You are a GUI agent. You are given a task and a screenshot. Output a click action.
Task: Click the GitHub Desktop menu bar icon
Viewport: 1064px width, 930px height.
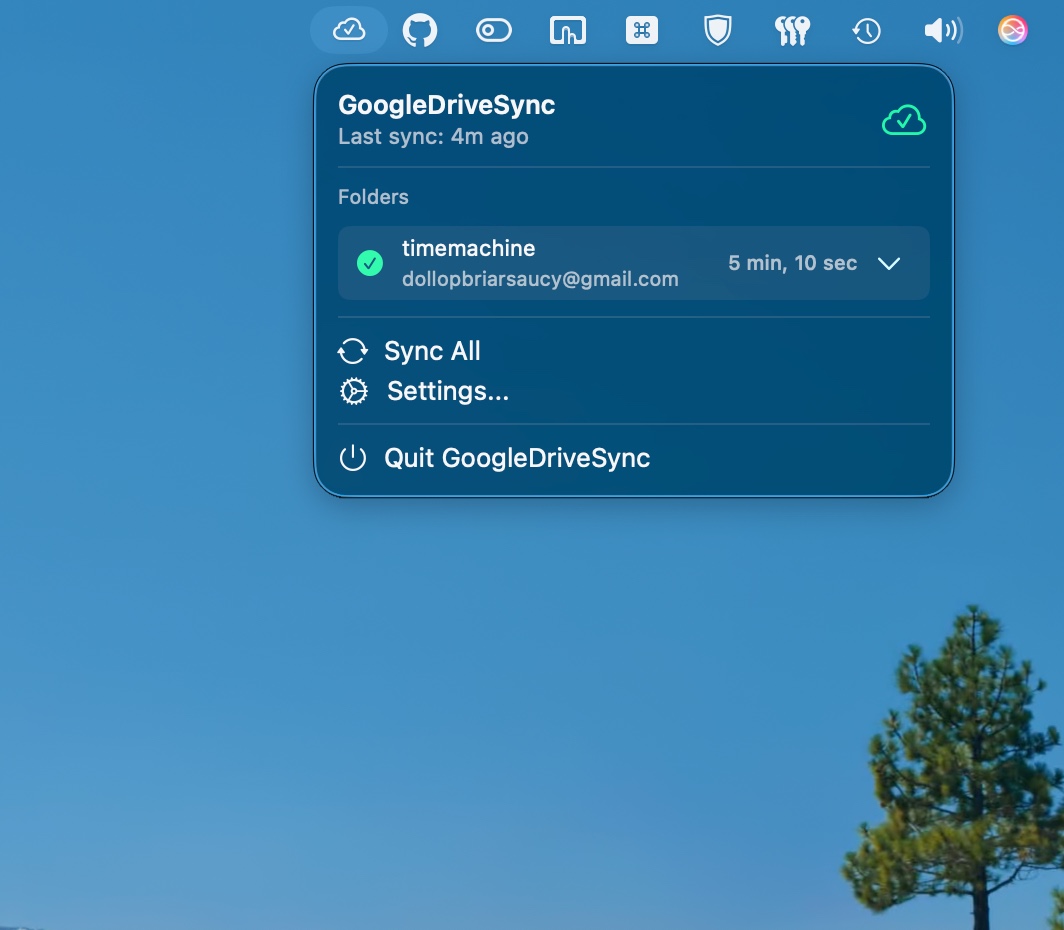[x=419, y=30]
